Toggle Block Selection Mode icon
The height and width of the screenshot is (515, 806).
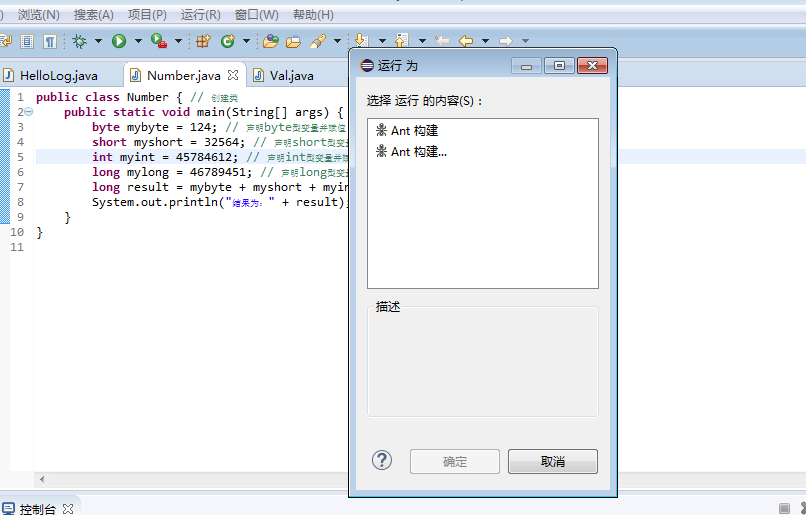[27, 41]
